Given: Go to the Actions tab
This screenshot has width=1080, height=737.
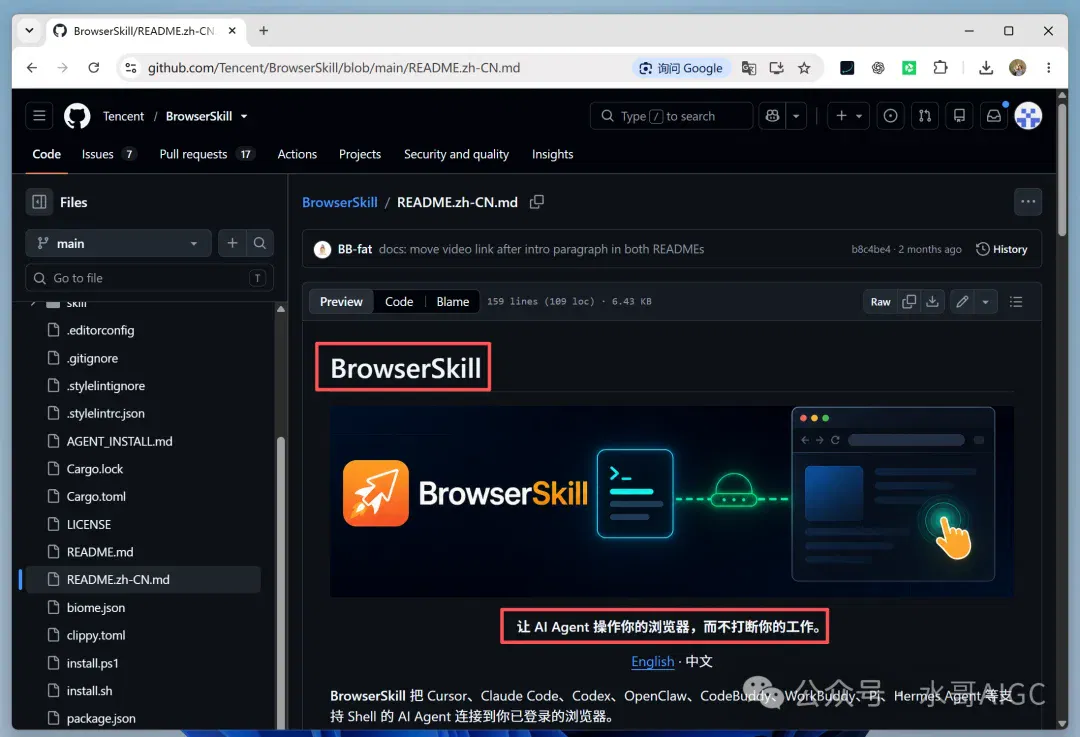Looking at the screenshot, I should point(297,154).
